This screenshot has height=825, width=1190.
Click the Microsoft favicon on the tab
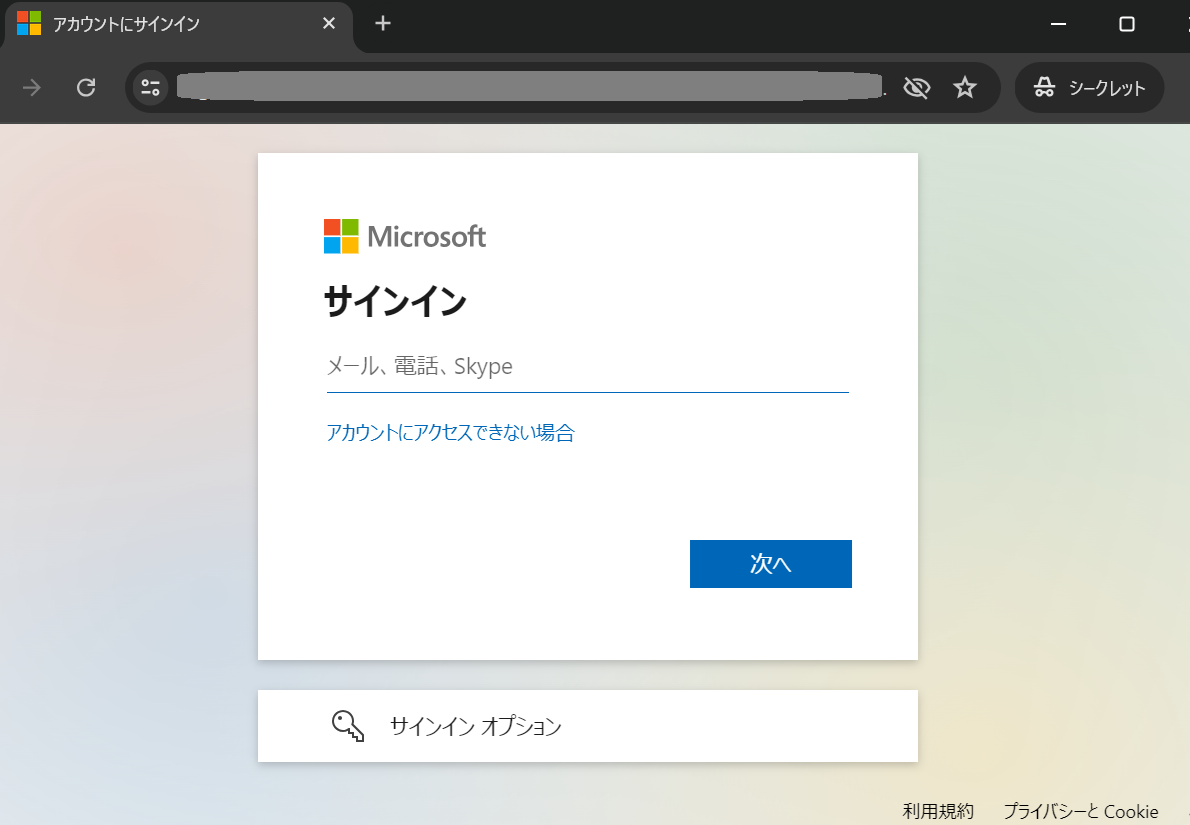coord(29,24)
